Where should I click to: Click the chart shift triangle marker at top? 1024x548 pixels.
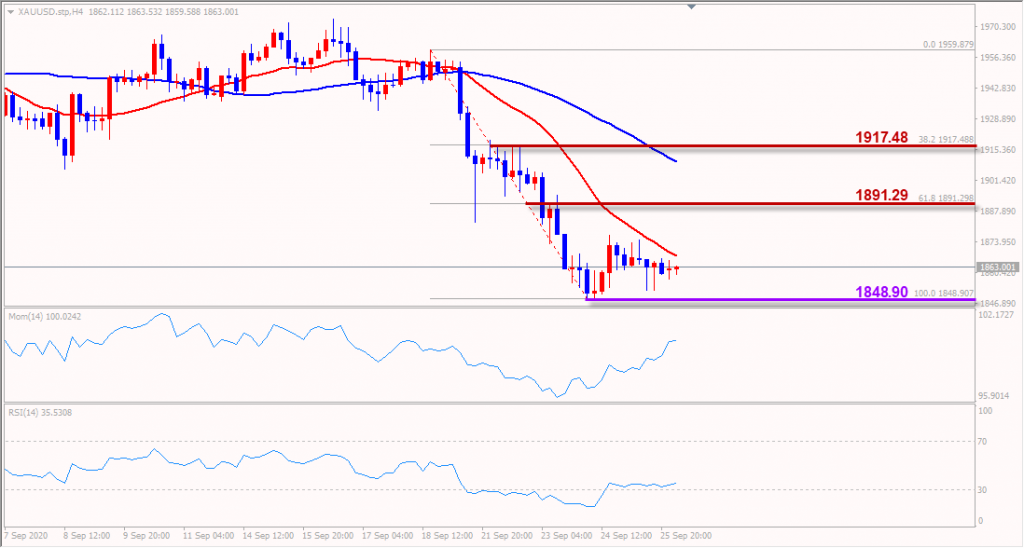692,7
